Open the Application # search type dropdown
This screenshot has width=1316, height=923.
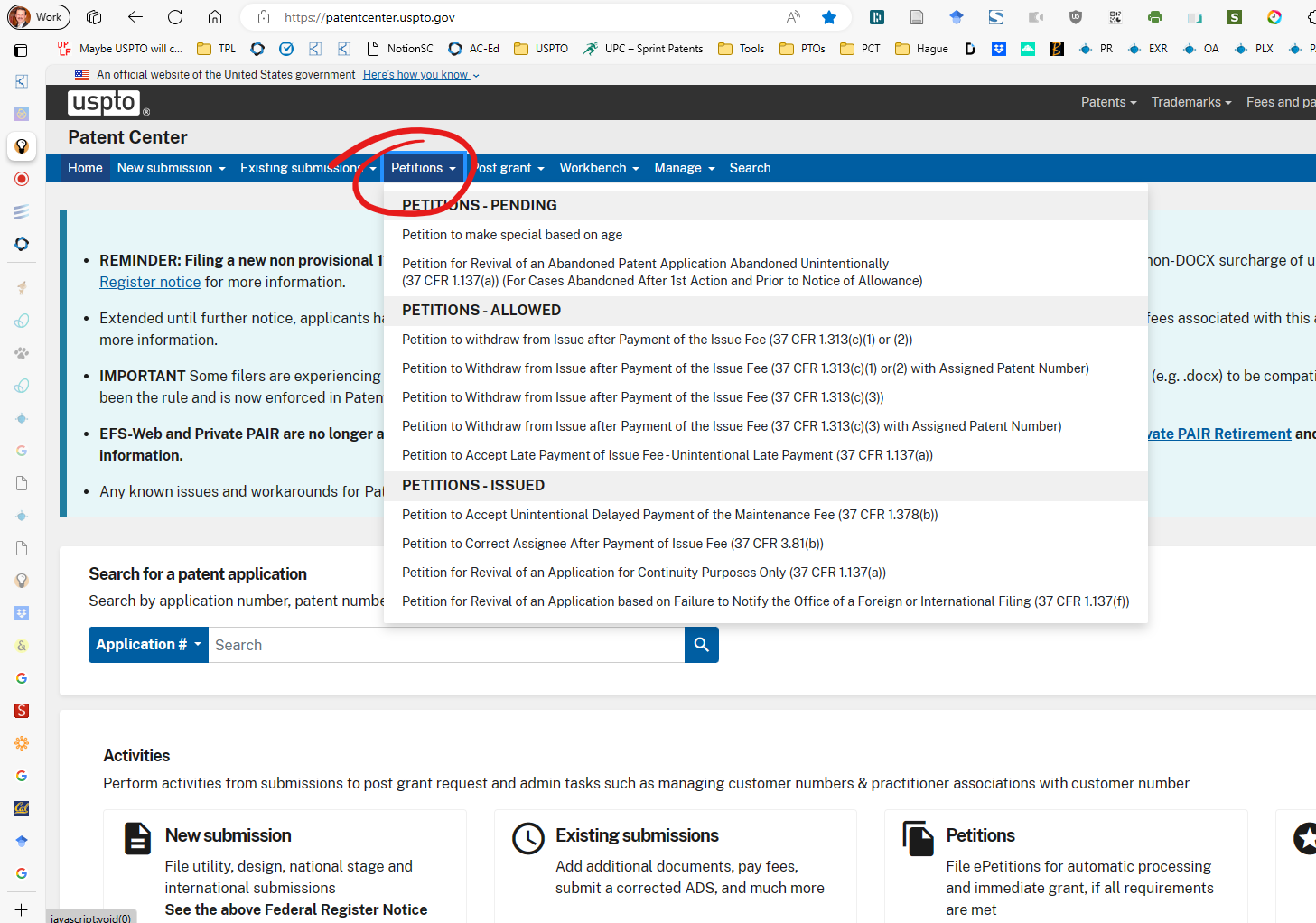click(148, 645)
